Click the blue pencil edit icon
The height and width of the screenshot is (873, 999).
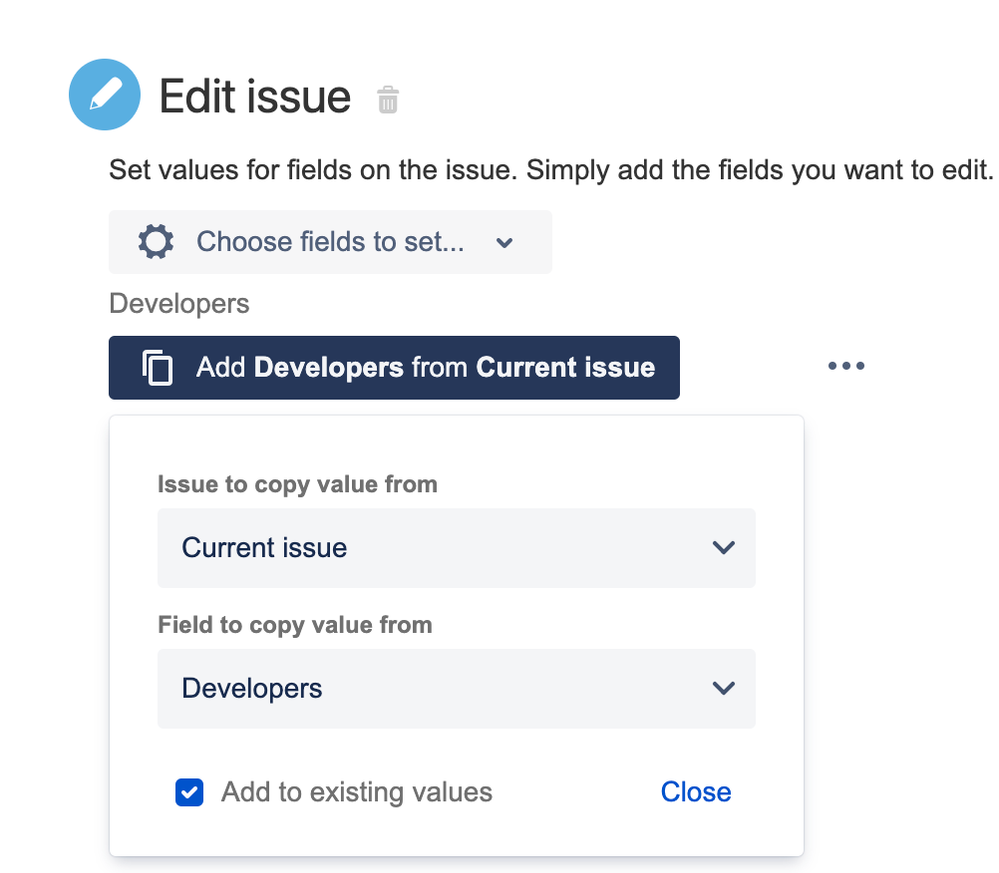point(104,96)
